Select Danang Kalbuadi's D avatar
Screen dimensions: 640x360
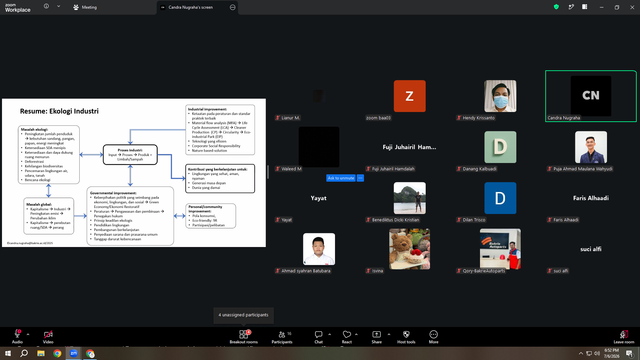[x=500, y=147]
